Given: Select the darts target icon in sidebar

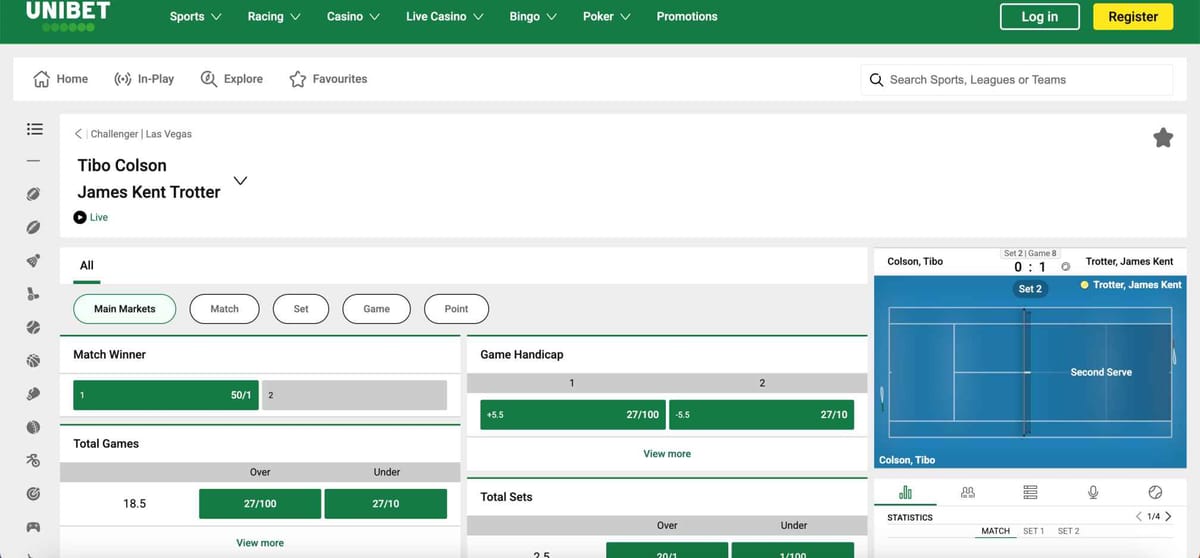Looking at the screenshot, I should pyautogui.click(x=34, y=493).
